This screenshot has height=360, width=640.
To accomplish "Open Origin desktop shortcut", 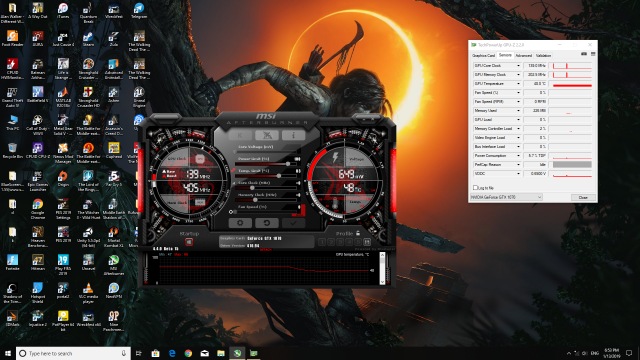I will (x=63, y=178).
